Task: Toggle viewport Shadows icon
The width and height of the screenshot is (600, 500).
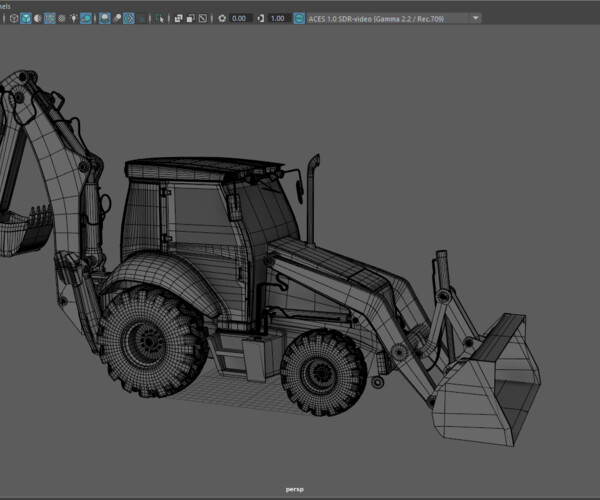Action: pyautogui.click(x=86, y=18)
